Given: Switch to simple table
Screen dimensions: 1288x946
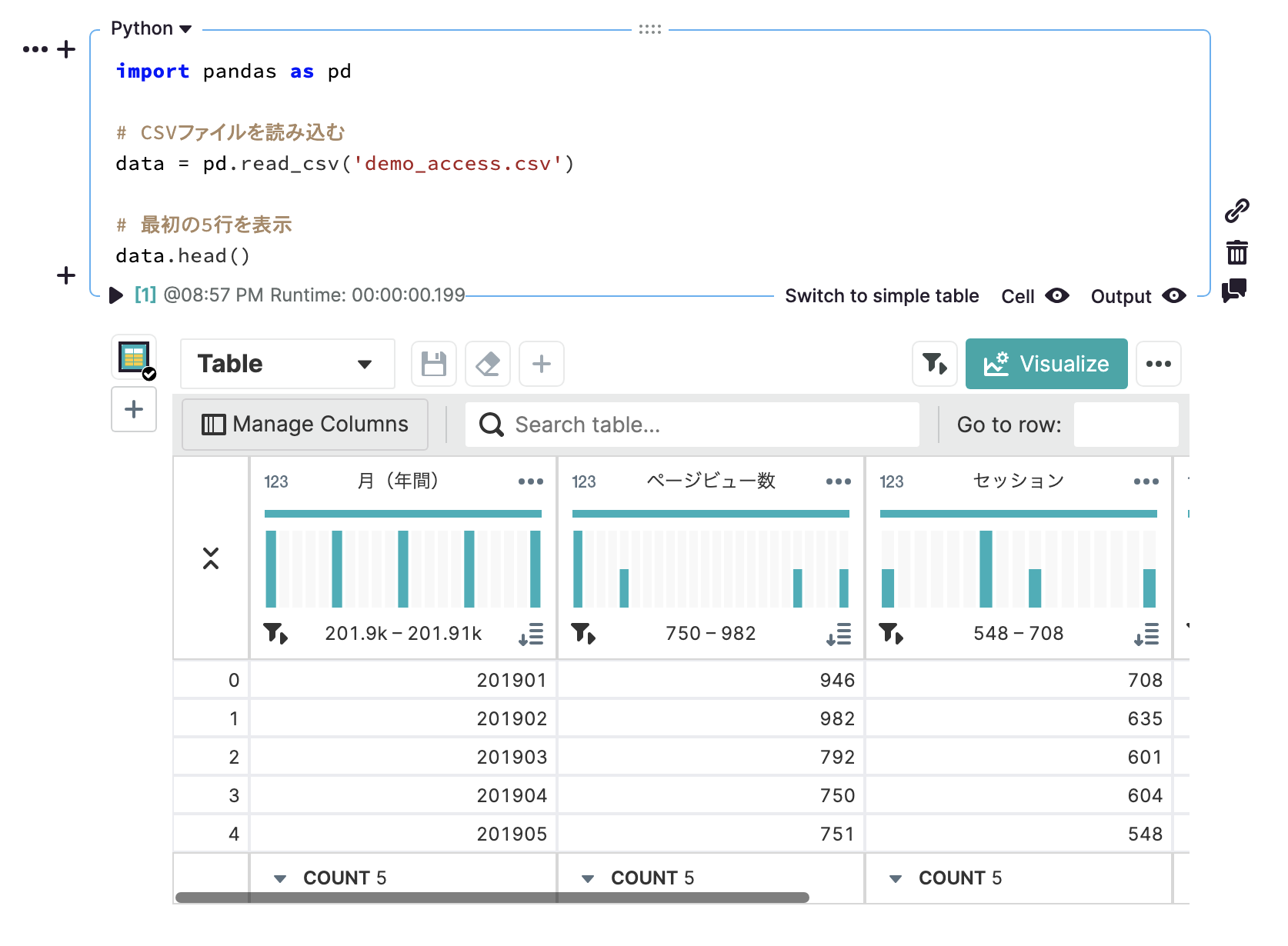Looking at the screenshot, I should (x=882, y=295).
